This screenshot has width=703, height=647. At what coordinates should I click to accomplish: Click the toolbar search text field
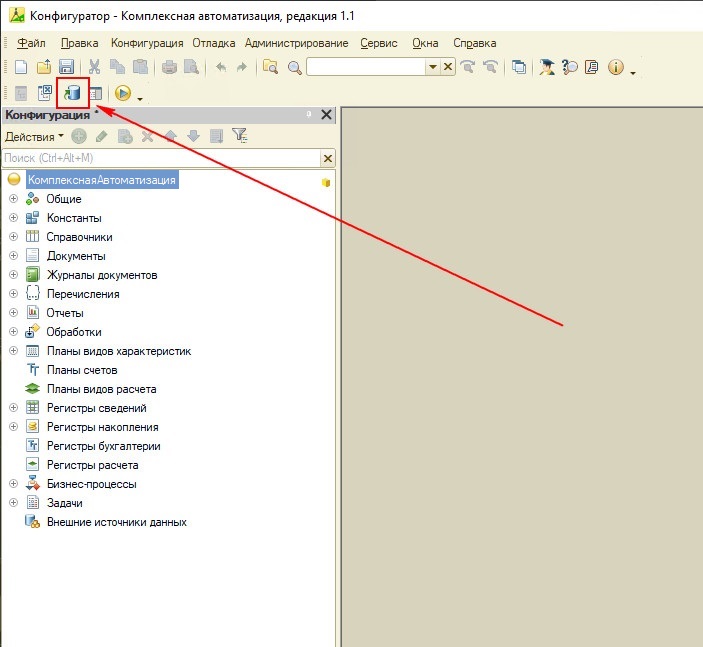(366, 67)
